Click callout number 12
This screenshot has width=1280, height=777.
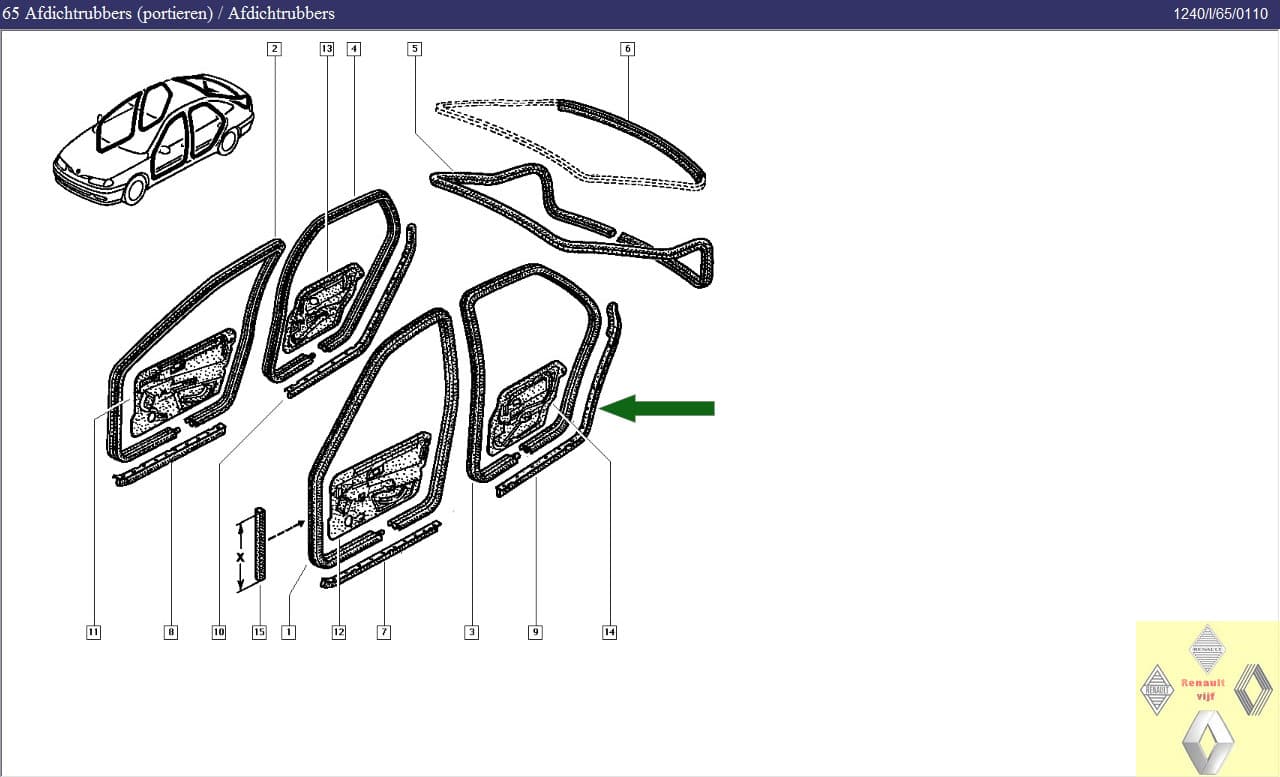(338, 632)
